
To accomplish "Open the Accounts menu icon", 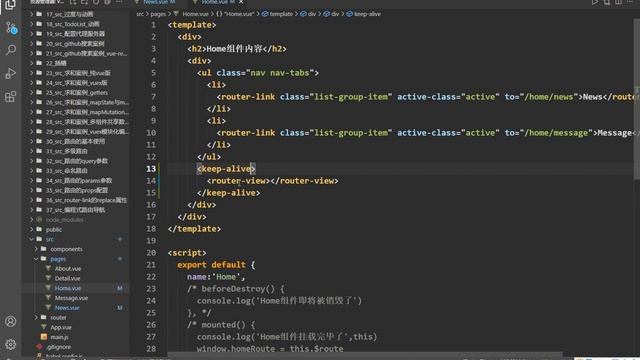I will pyautogui.click(x=11, y=321).
